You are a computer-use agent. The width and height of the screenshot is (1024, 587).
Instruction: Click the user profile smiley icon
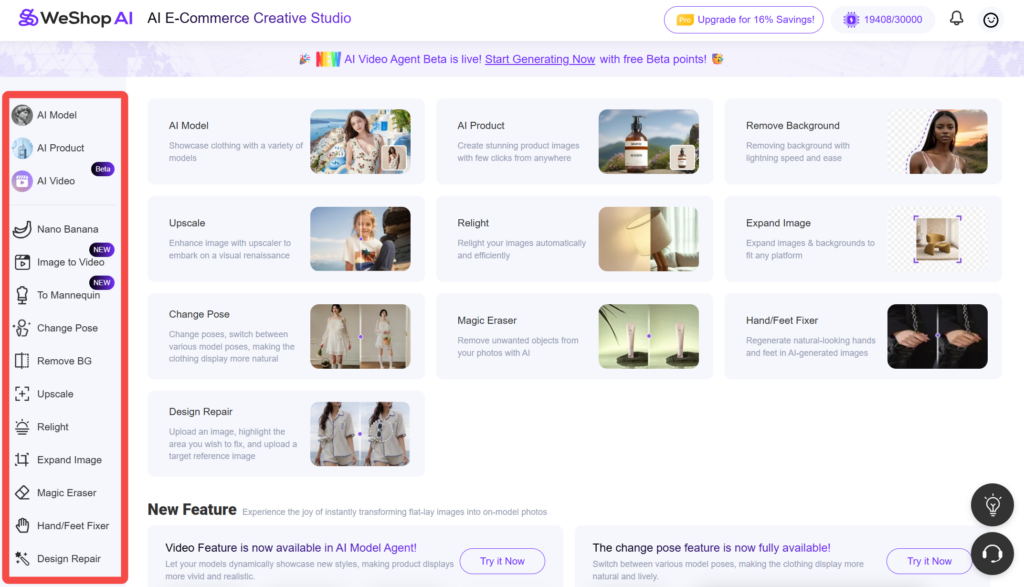click(x=991, y=19)
